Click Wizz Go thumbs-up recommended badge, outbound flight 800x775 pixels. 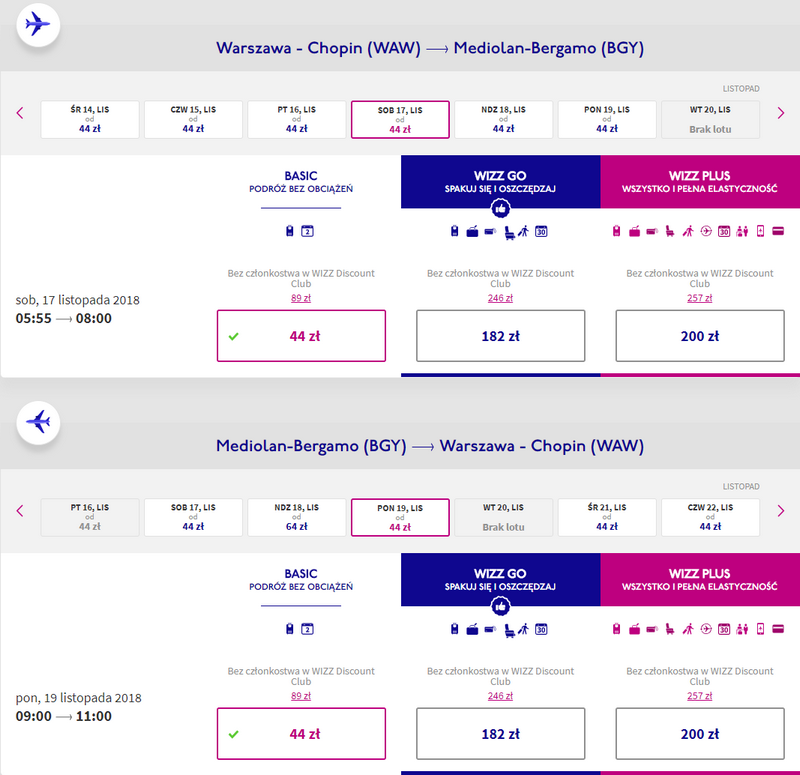pyautogui.click(x=501, y=208)
